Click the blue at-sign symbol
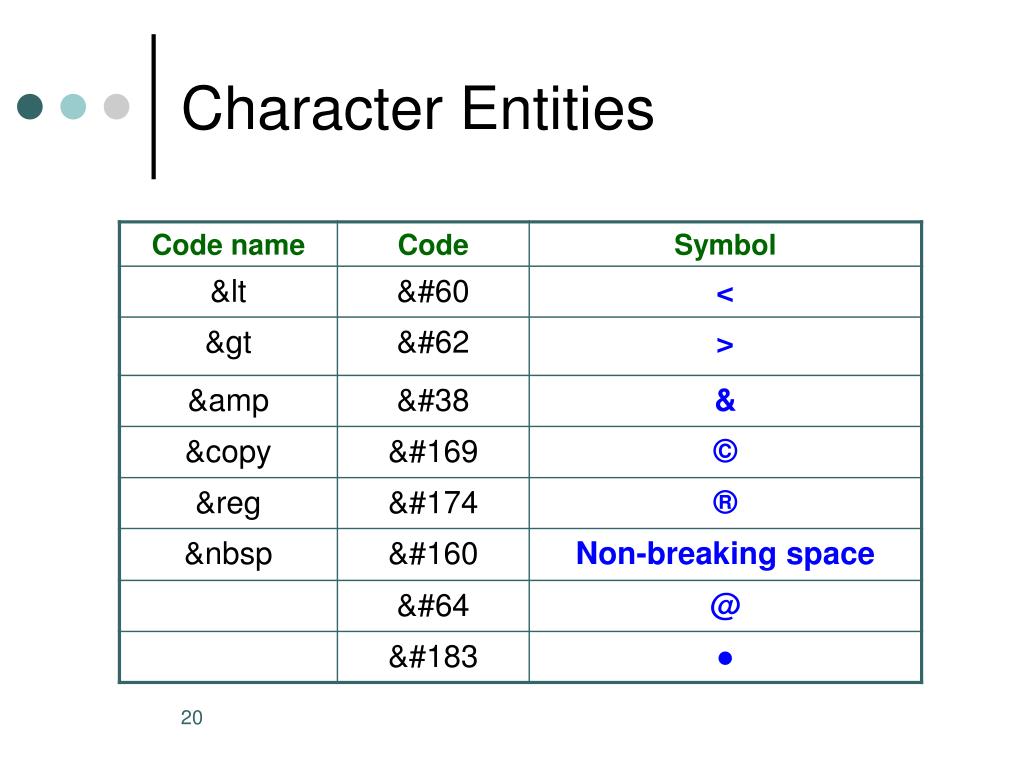 coord(725,606)
